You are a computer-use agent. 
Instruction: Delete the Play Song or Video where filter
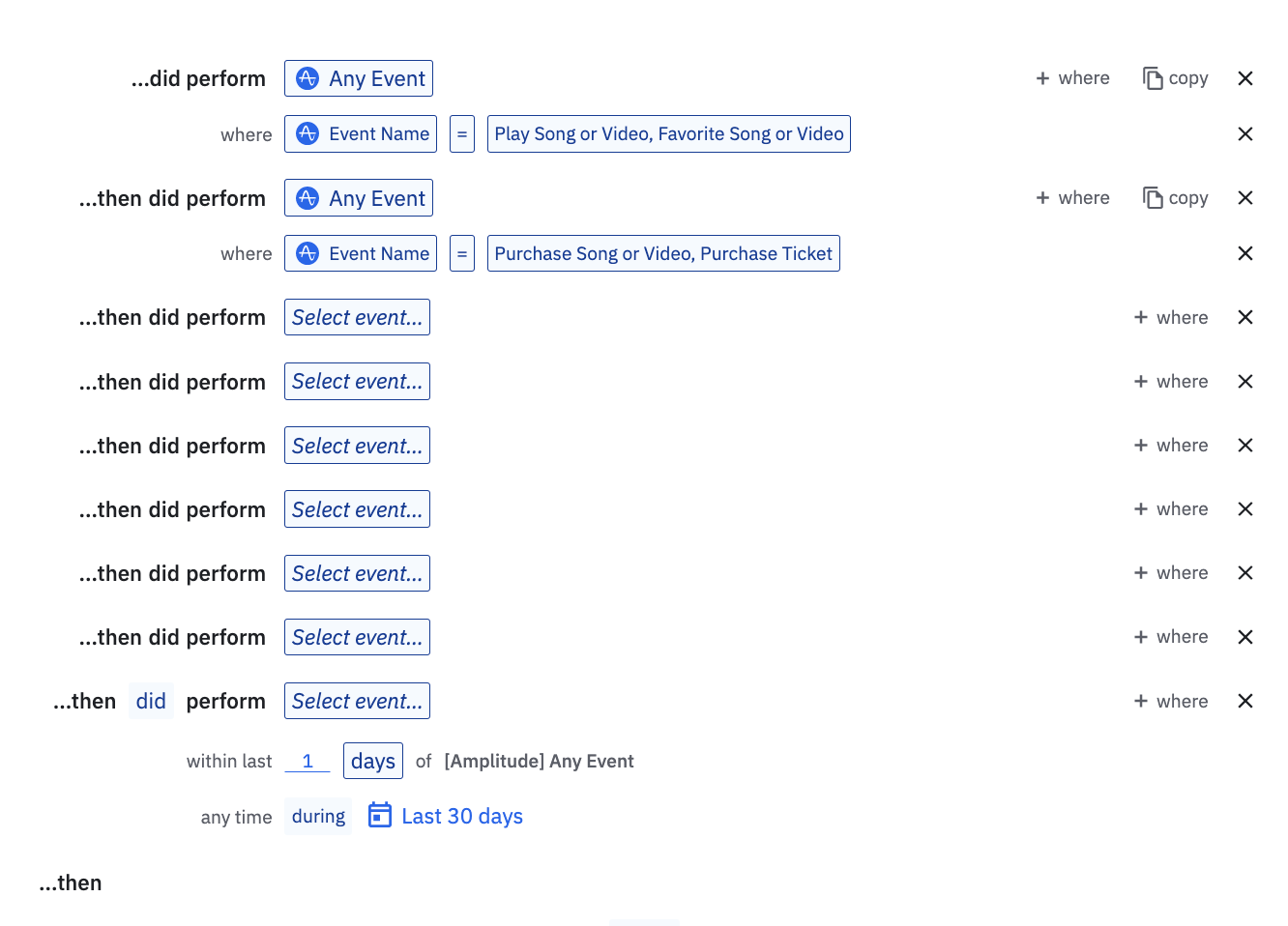click(1245, 134)
